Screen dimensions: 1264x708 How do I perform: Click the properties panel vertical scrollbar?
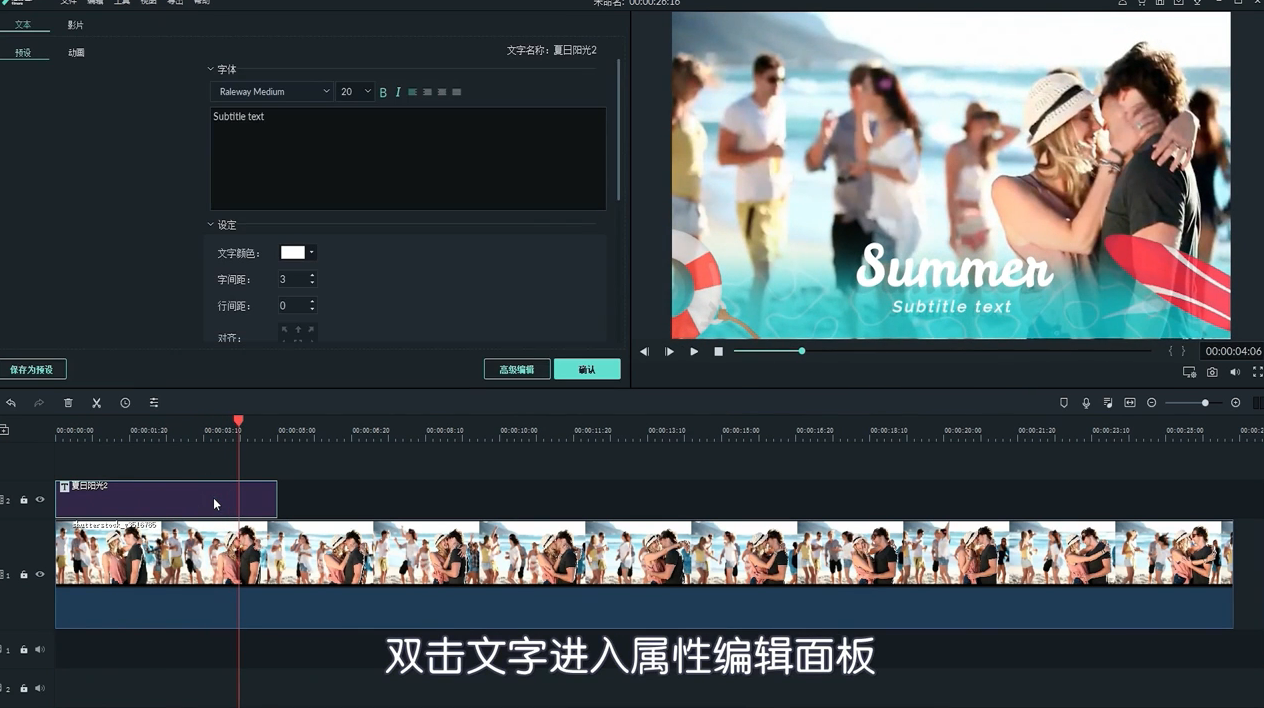(x=619, y=130)
